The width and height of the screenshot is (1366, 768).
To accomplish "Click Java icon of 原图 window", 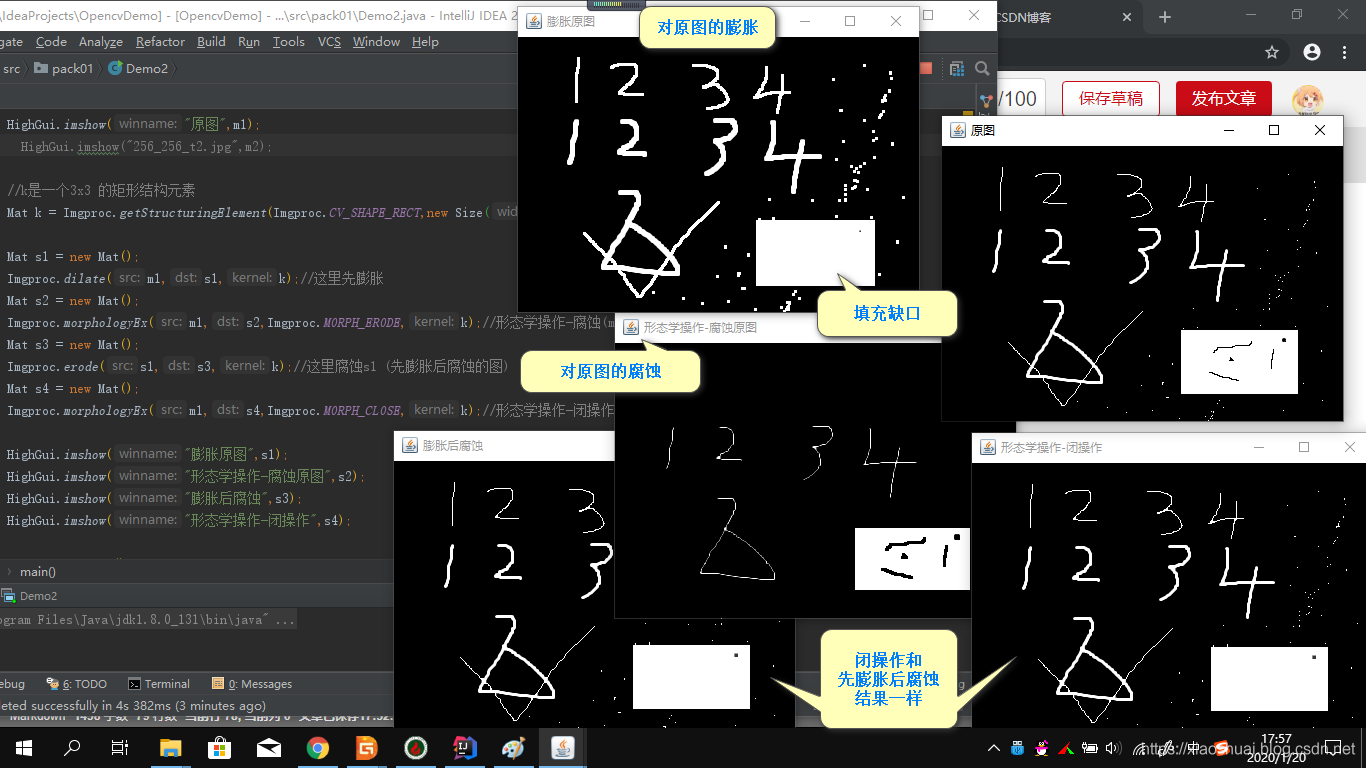I will click(x=958, y=130).
